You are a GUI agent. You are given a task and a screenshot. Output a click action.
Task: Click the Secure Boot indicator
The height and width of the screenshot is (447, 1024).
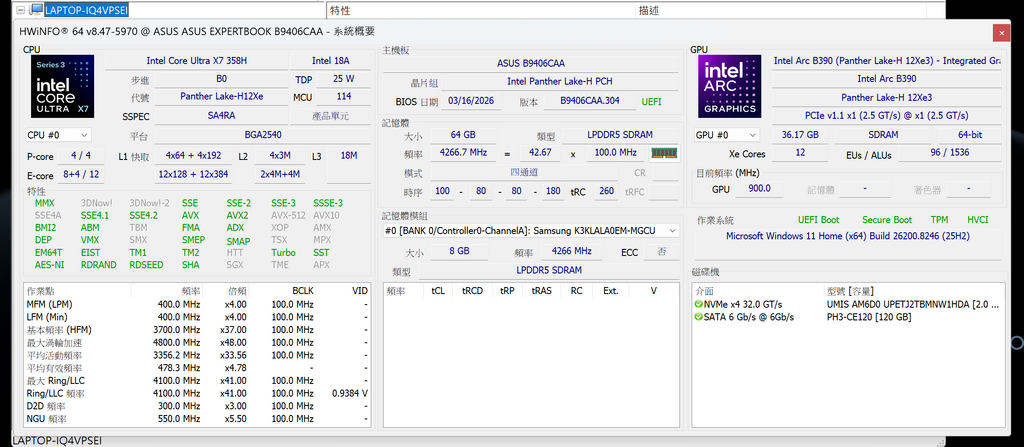[887, 220]
